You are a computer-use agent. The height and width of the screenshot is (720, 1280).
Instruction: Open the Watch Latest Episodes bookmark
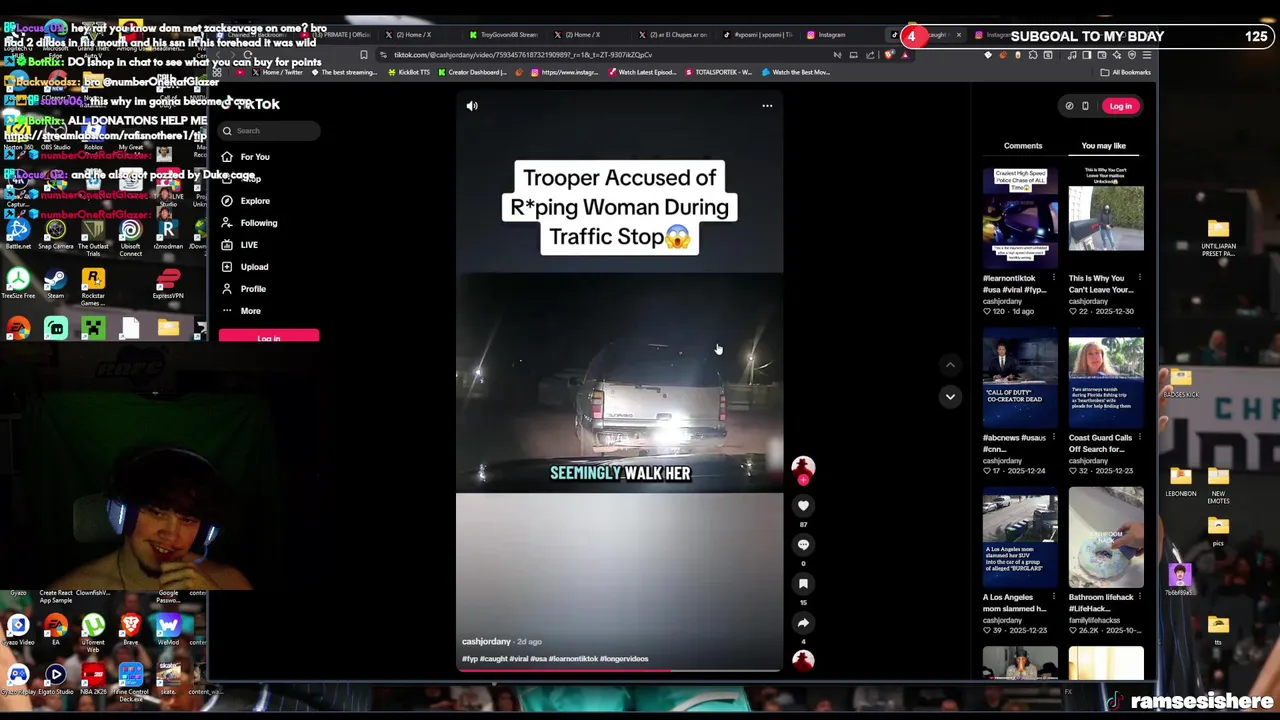(642, 72)
